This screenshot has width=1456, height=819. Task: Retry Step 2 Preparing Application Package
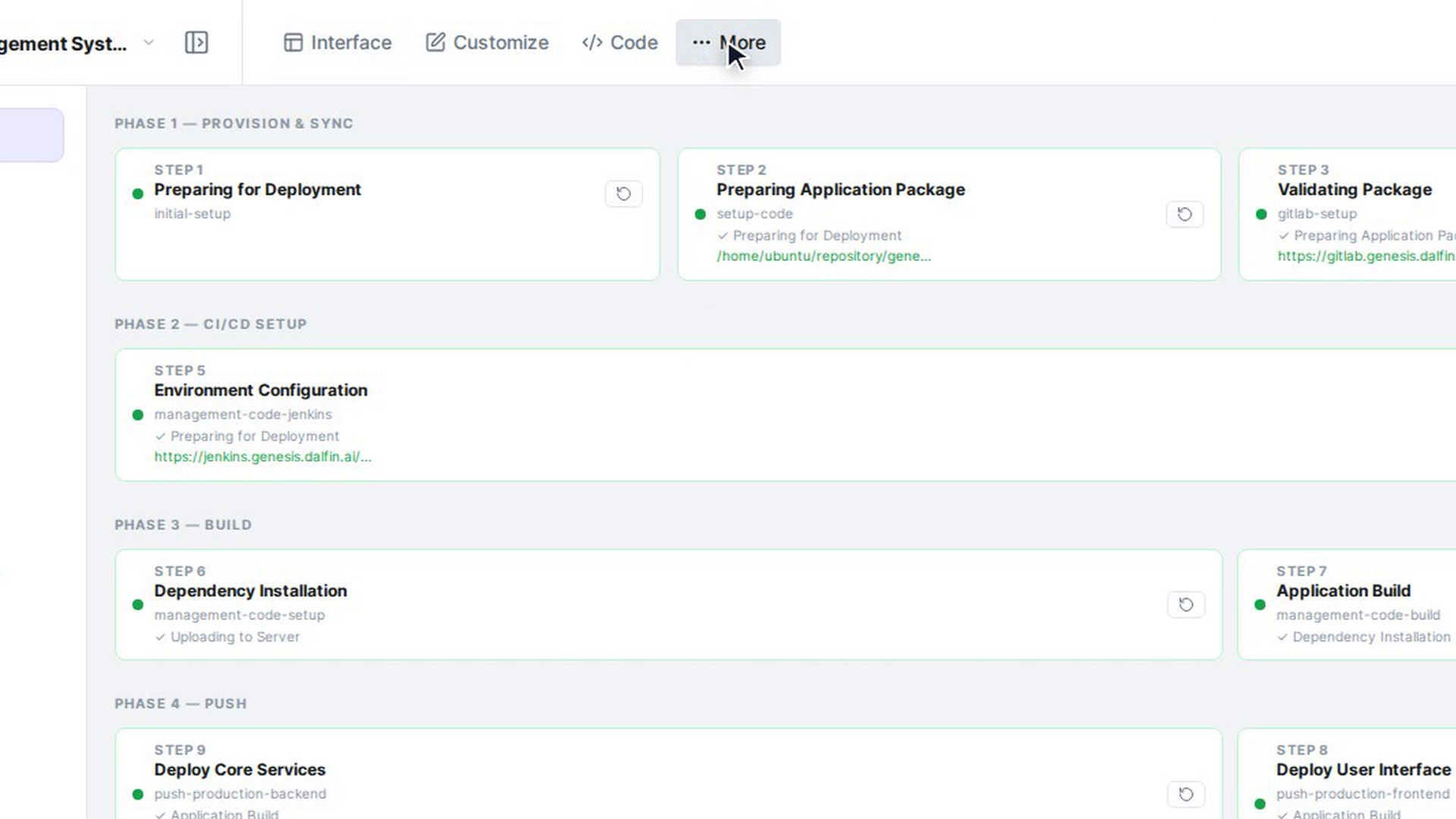1185,215
